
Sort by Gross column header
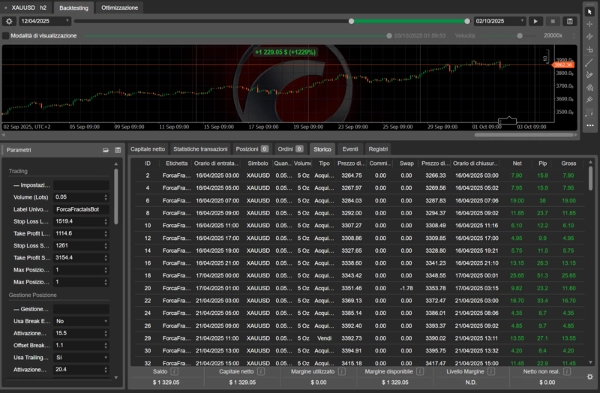coord(569,163)
